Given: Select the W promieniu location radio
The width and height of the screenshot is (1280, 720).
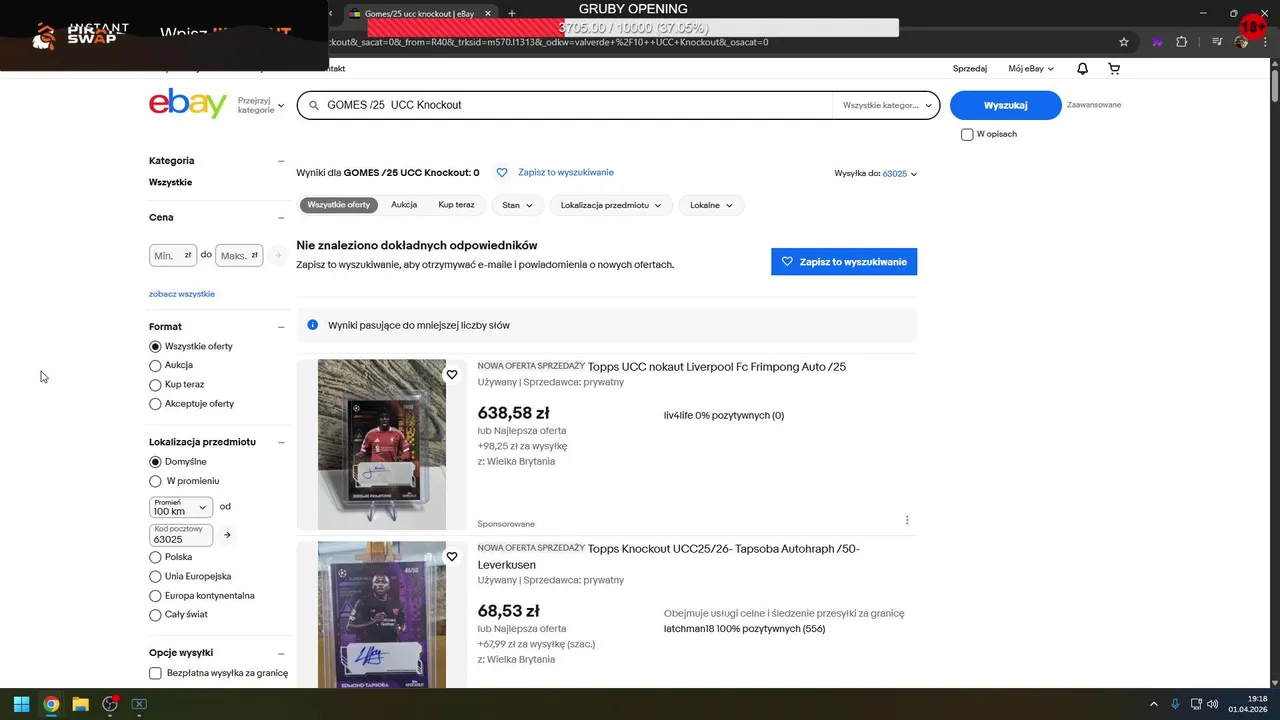Looking at the screenshot, I should click(x=155, y=481).
